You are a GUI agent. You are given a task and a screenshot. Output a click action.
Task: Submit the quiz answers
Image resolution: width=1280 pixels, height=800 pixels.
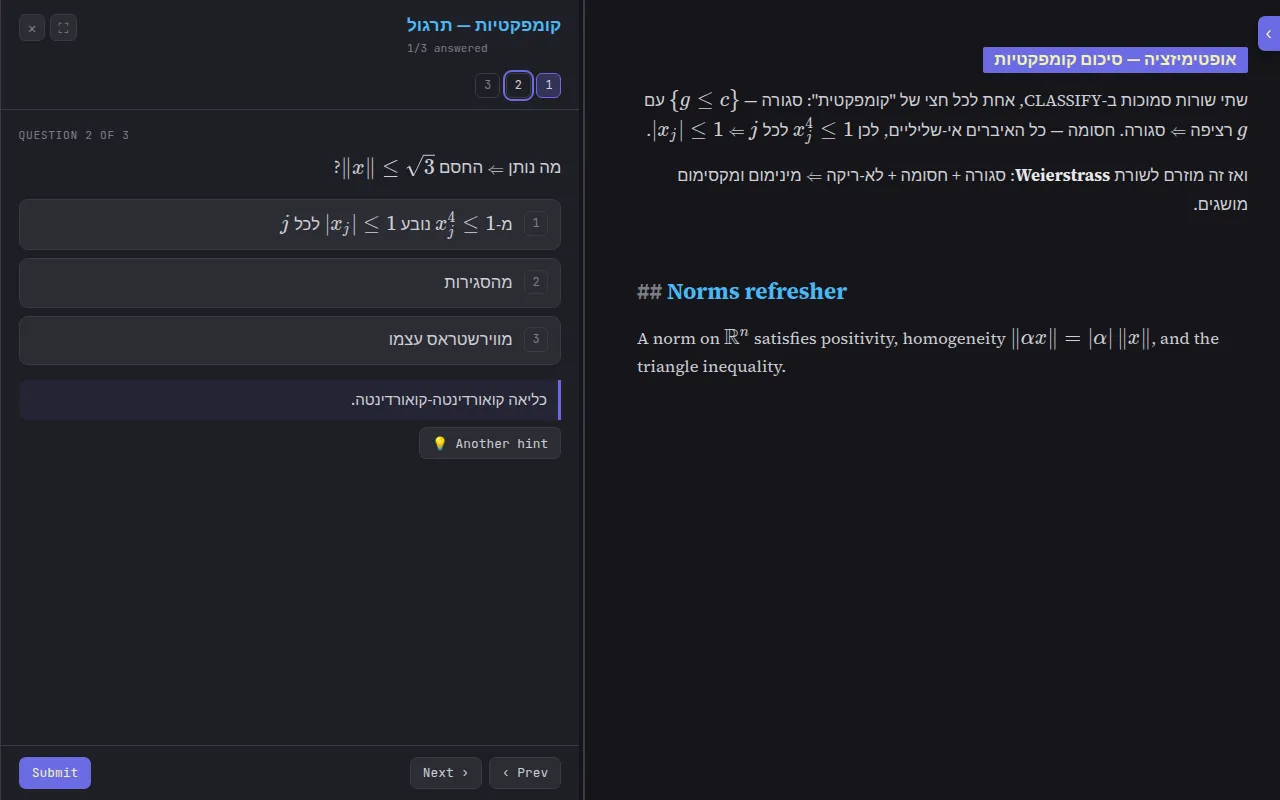point(55,773)
